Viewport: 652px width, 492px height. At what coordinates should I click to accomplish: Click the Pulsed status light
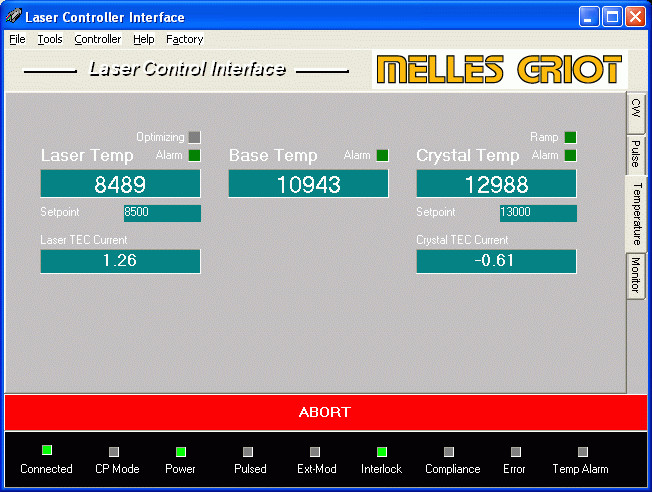[x=248, y=452]
